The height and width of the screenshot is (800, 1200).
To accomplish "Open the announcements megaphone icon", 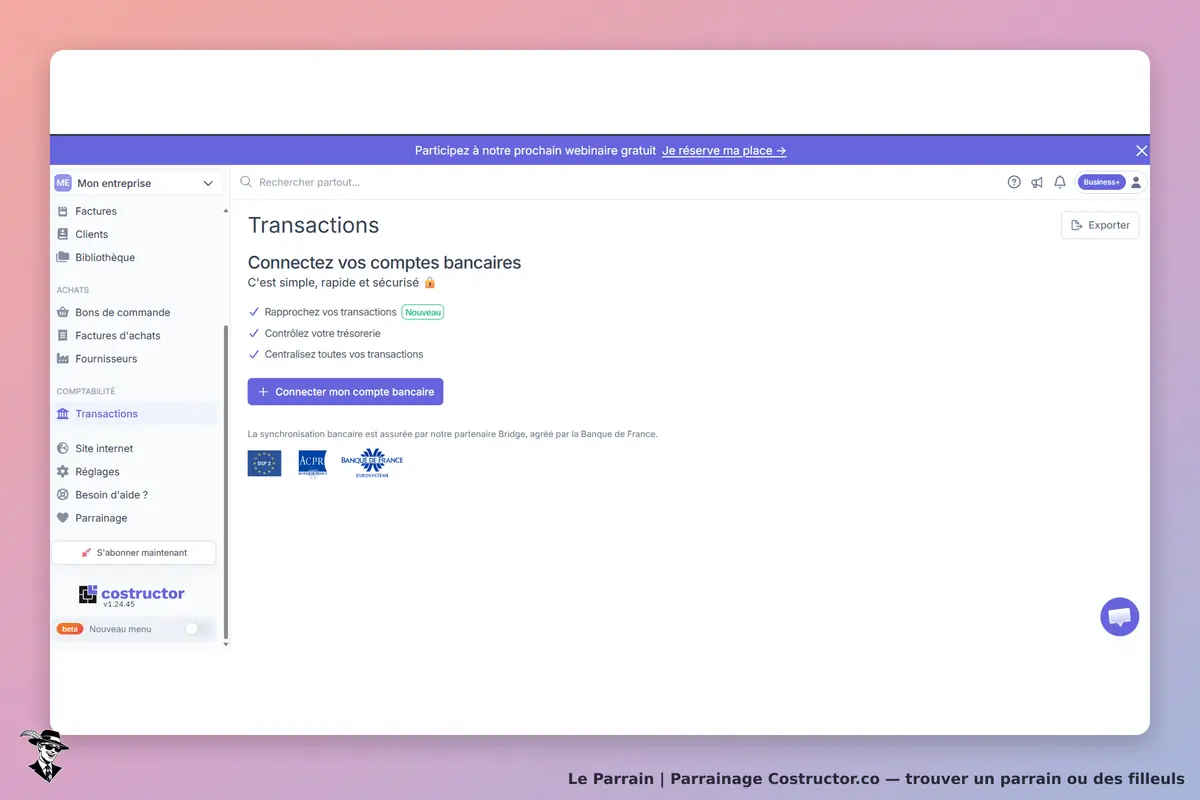I will 1037,182.
